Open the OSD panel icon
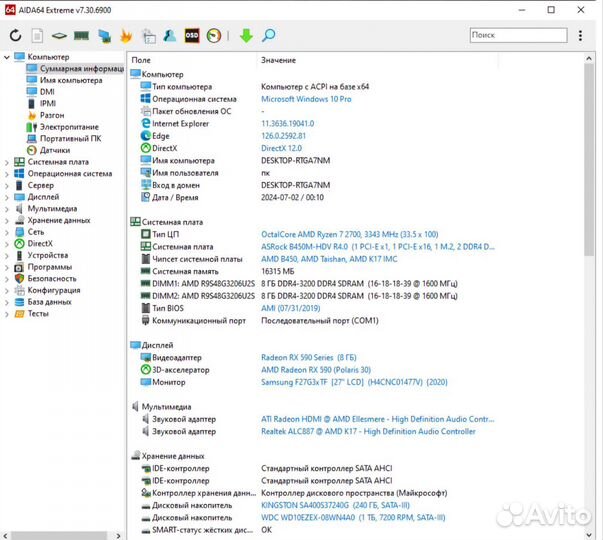603x540 pixels. pyautogui.click(x=192, y=35)
